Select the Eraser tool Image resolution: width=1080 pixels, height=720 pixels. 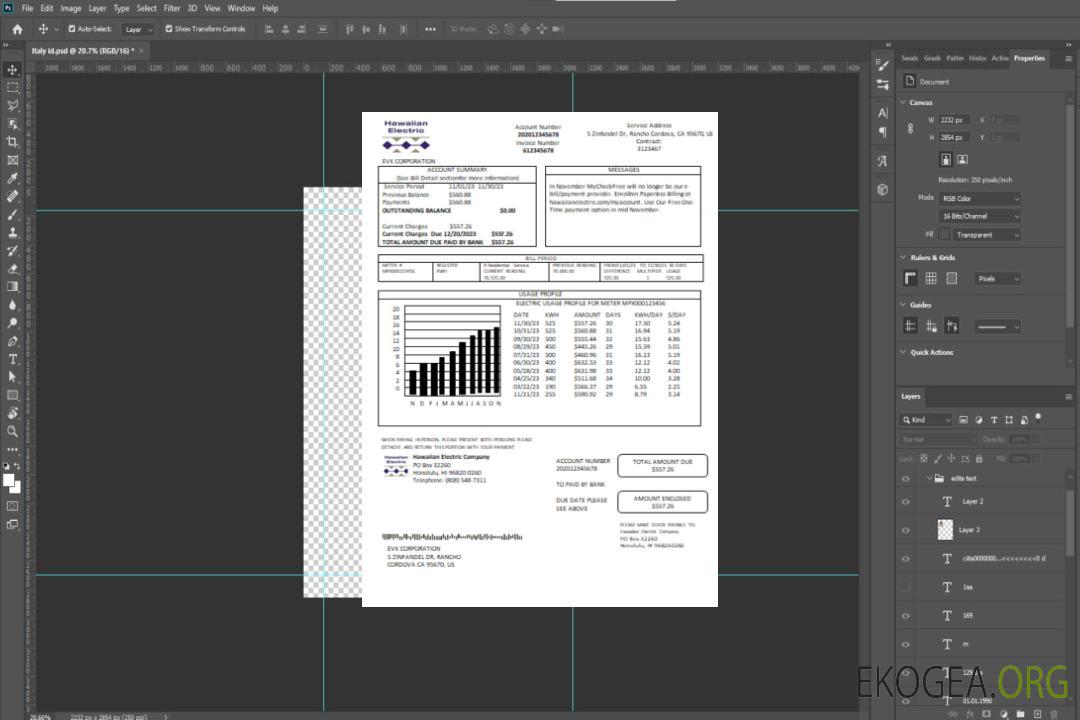(x=12, y=268)
